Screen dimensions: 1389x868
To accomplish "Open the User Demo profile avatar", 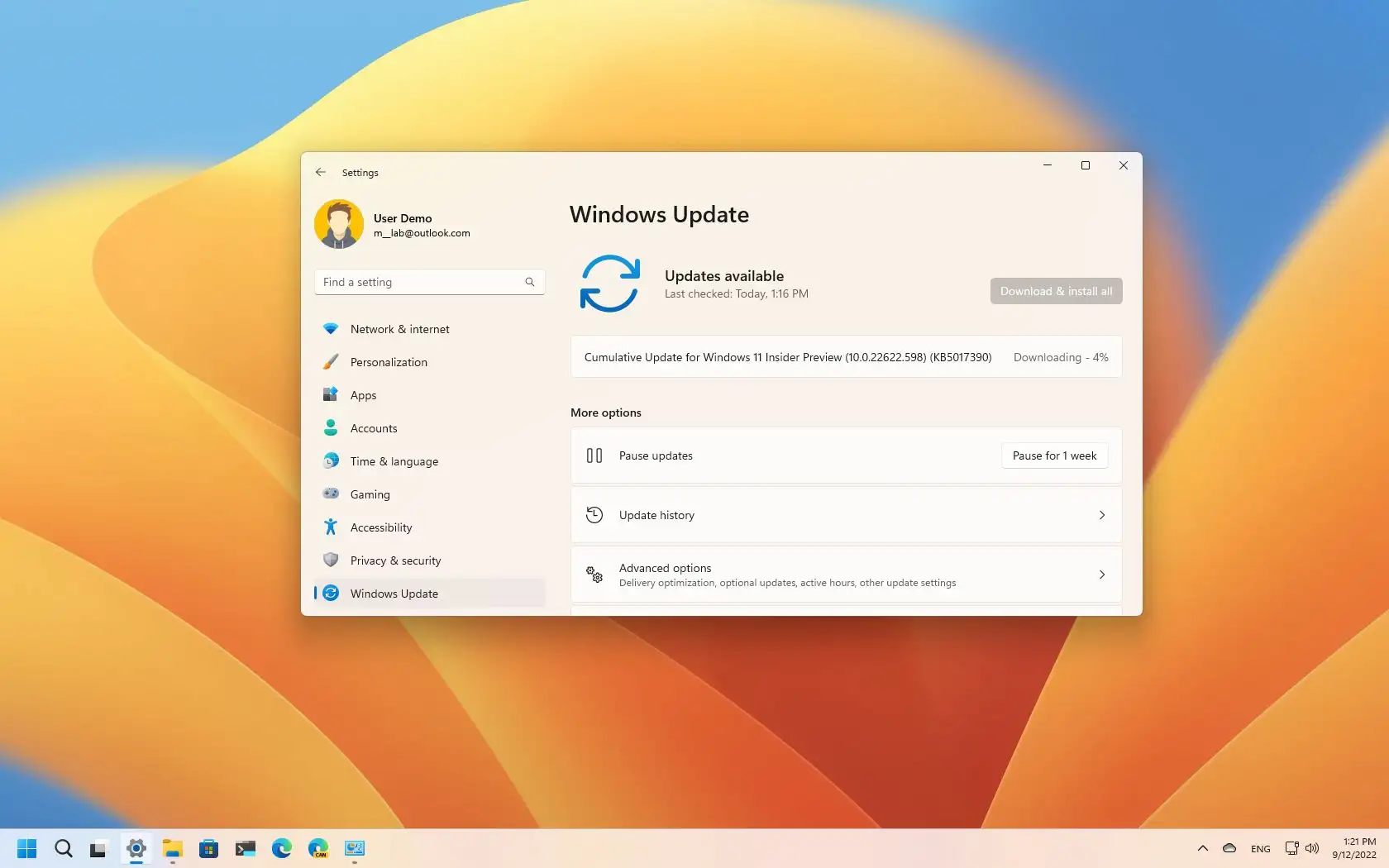I will (x=339, y=224).
